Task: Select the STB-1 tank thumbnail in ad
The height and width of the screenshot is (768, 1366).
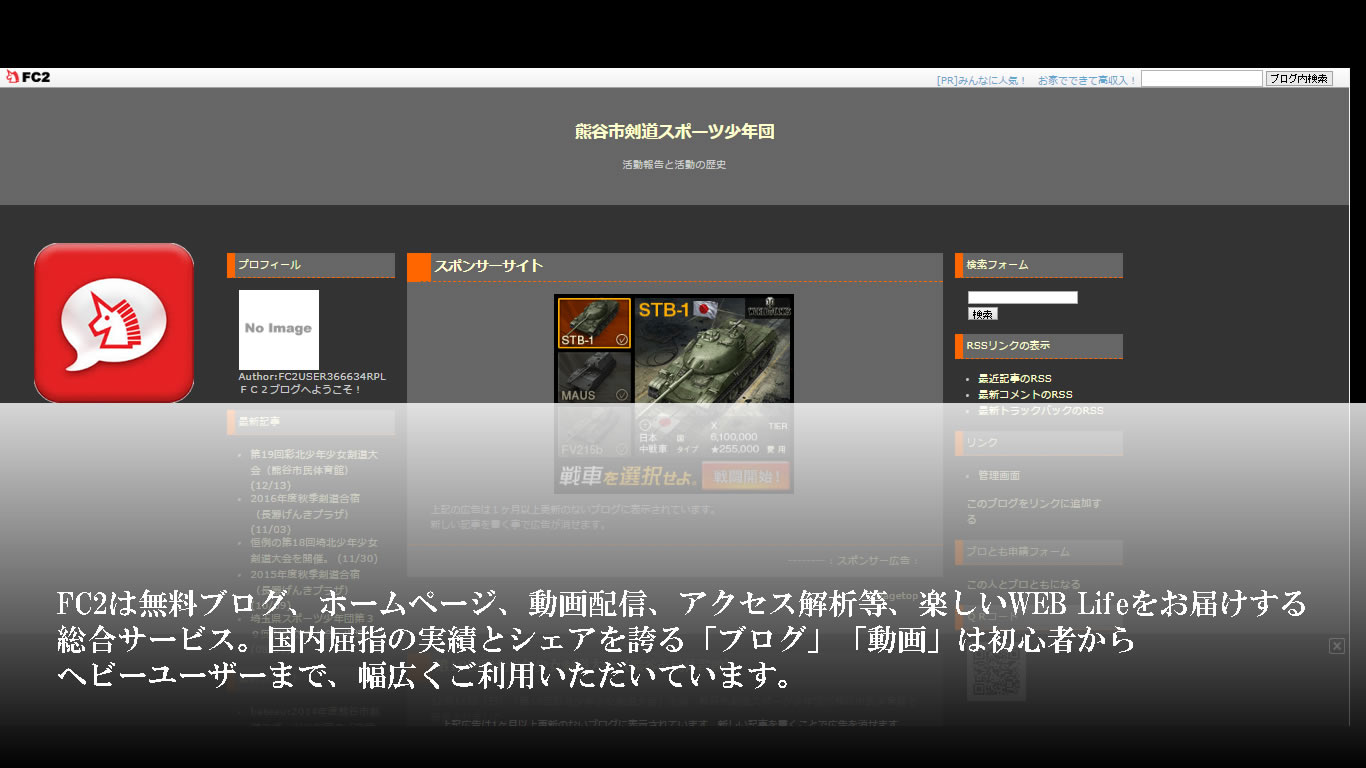Action: (x=594, y=323)
